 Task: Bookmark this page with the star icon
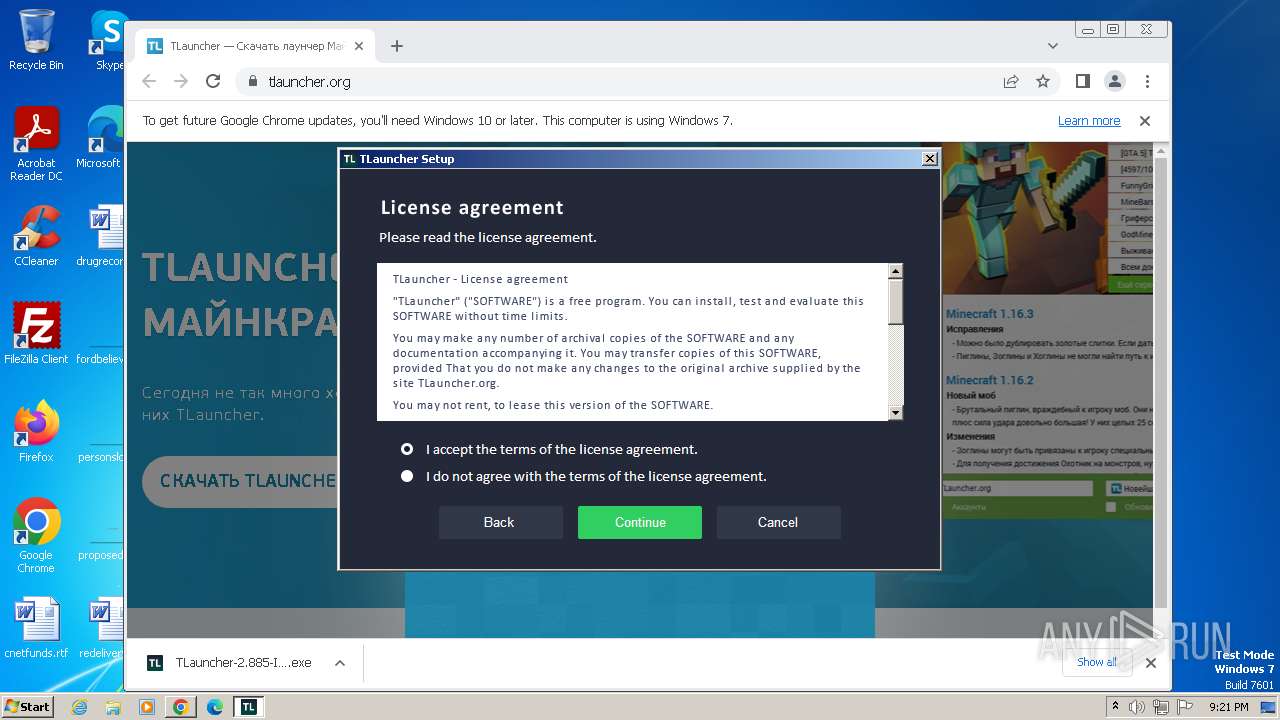[x=1043, y=82]
